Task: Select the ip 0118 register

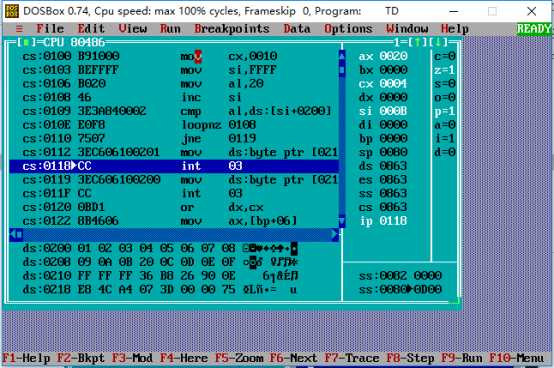Action: pyautogui.click(x=383, y=221)
